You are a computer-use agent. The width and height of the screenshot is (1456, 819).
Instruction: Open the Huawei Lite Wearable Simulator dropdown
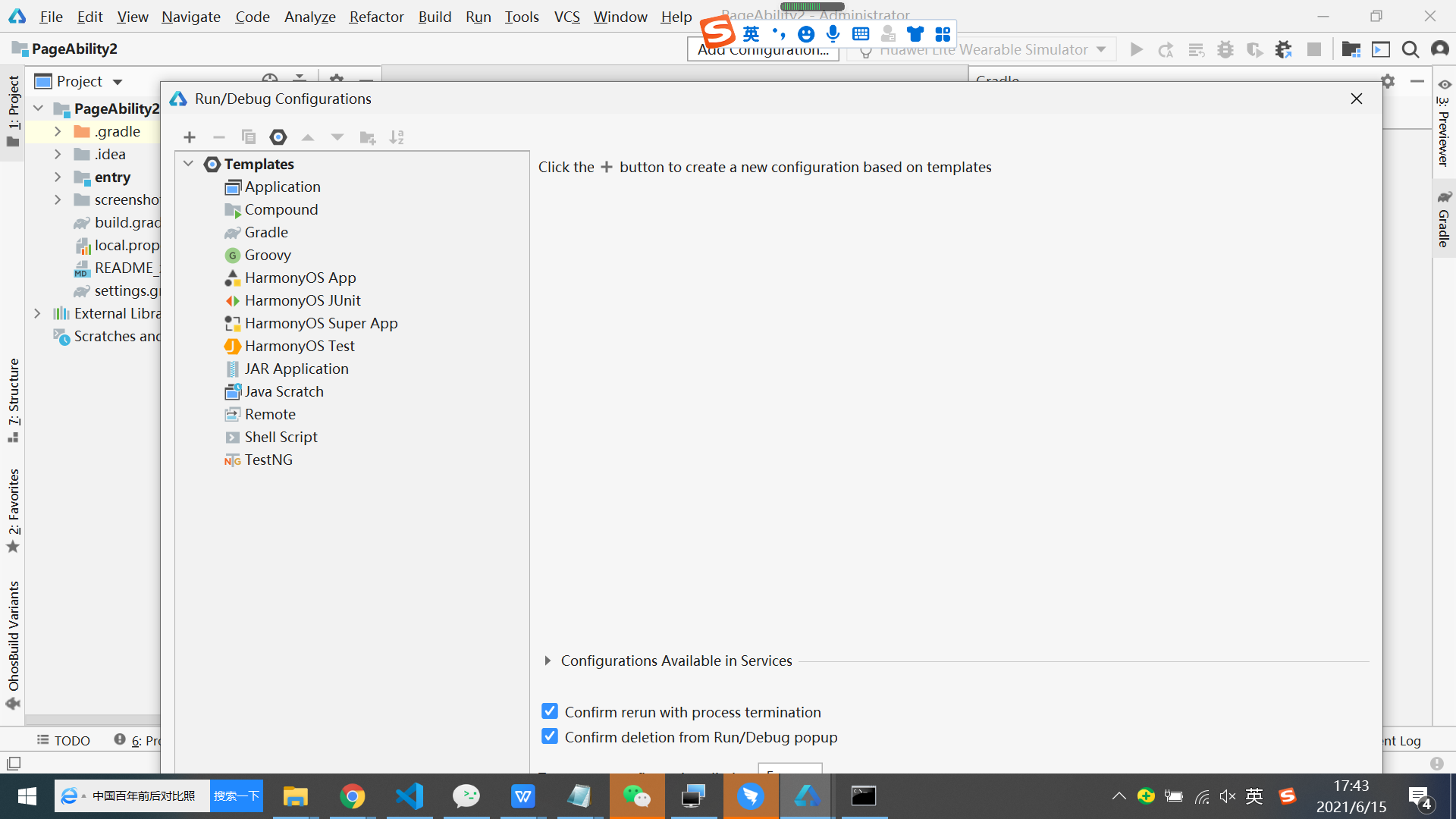[1101, 50]
